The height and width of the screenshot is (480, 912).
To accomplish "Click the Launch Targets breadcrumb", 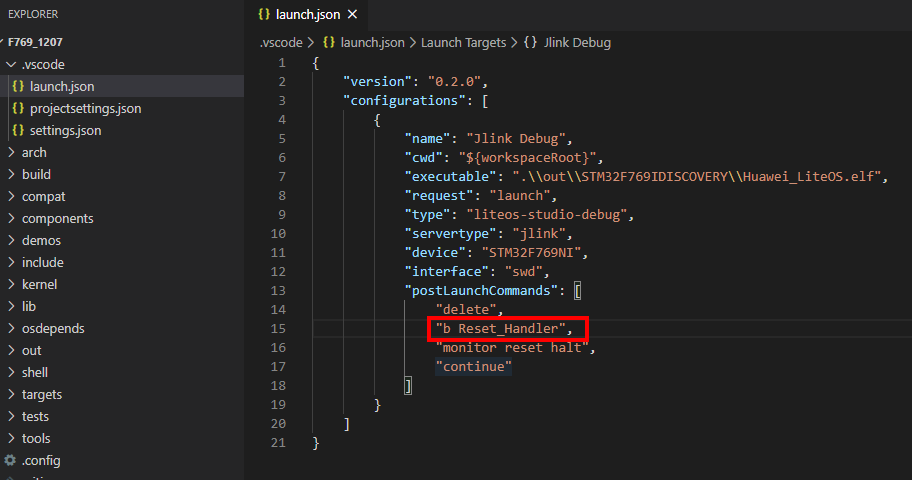I will (464, 42).
